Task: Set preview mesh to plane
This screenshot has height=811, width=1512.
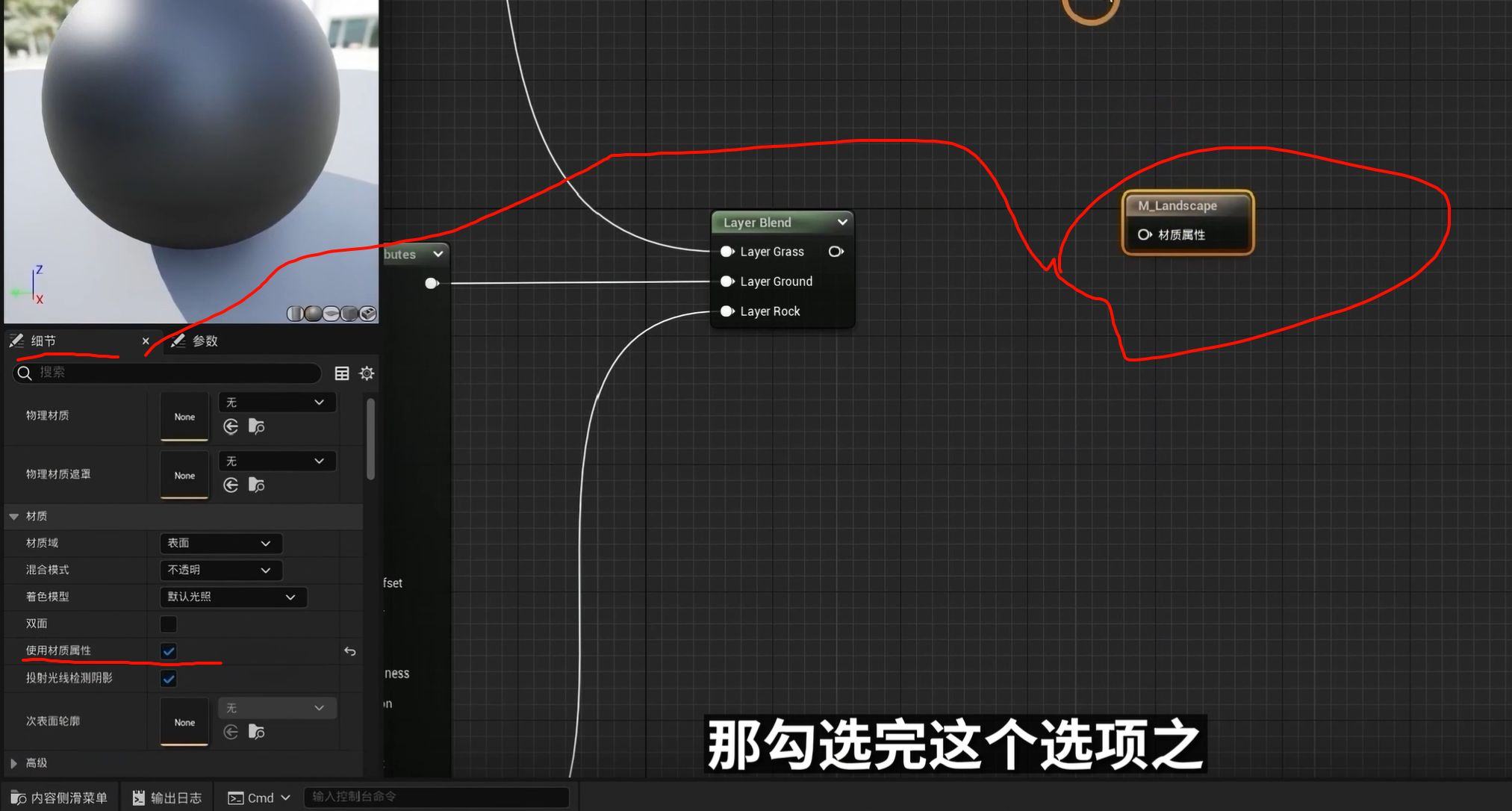Action: click(331, 314)
